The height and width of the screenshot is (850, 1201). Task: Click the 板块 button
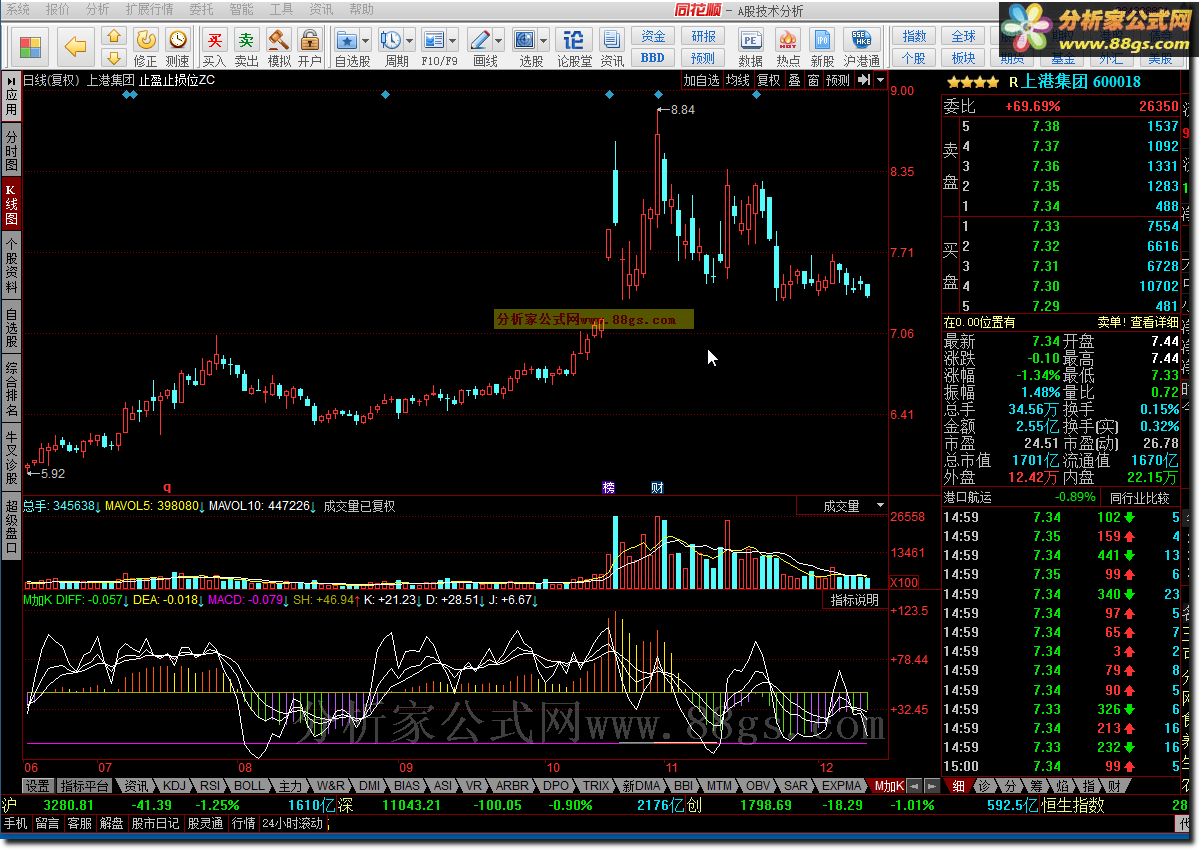pos(962,58)
